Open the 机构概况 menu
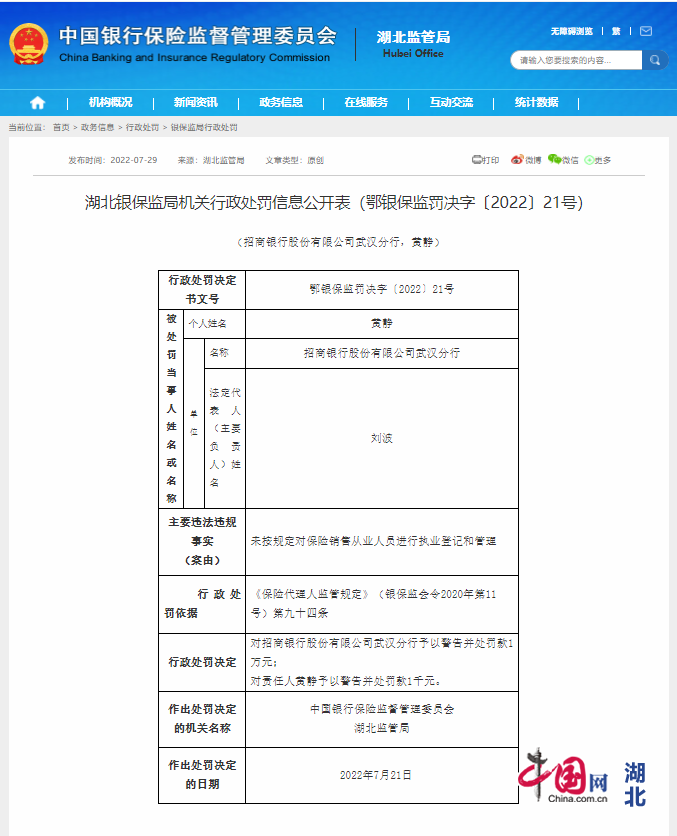 110,102
